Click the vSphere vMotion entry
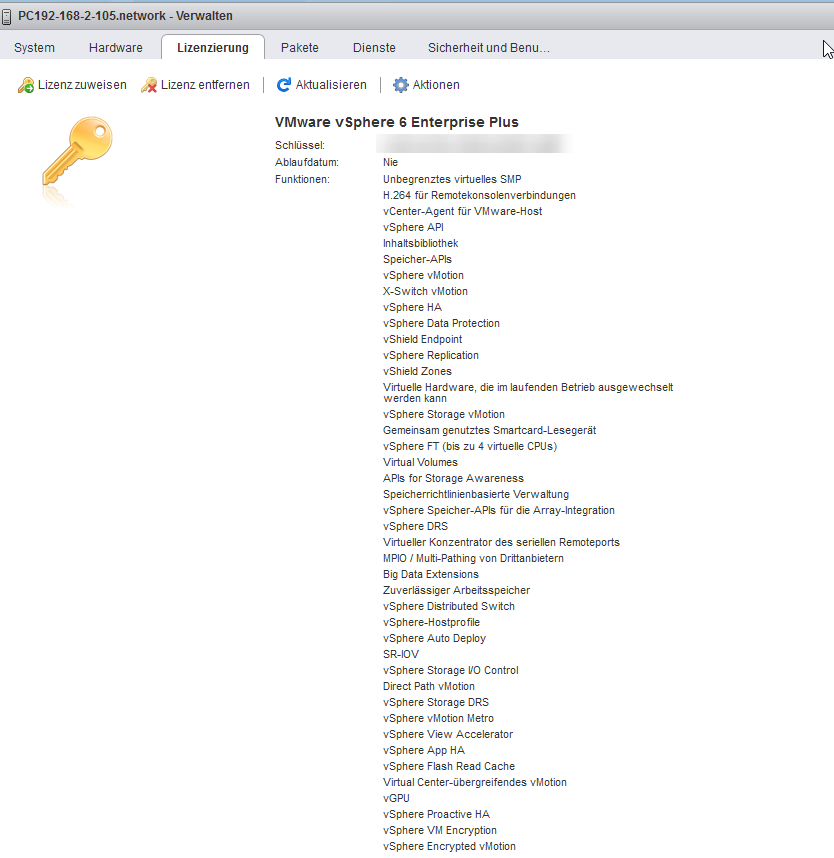Screen dimensions: 834x858 click(x=424, y=275)
